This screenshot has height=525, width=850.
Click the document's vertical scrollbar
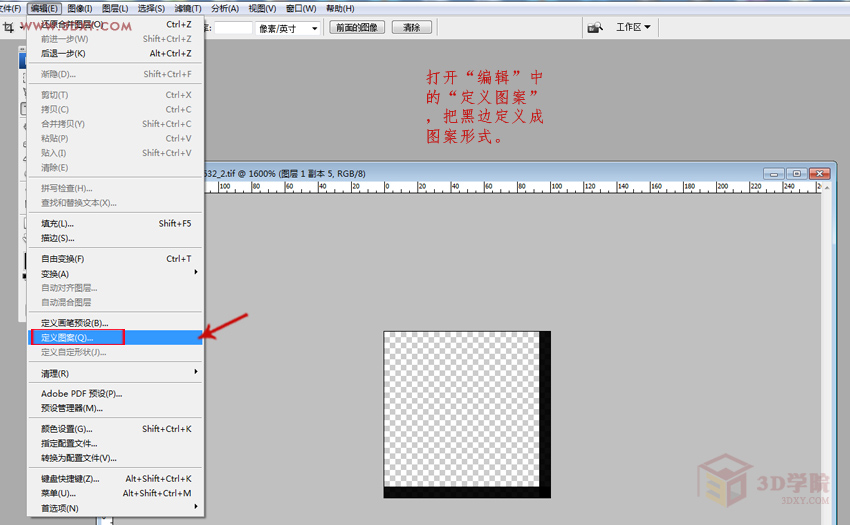826,353
